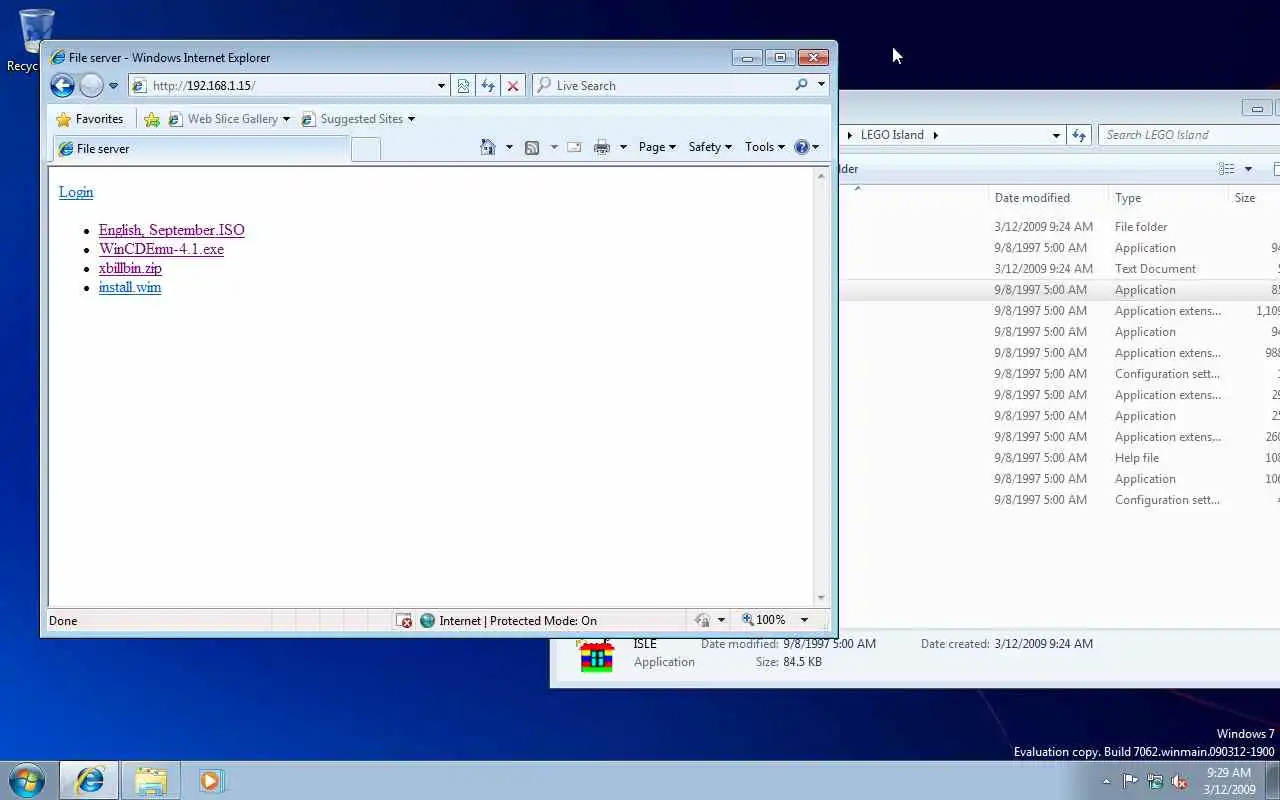Viewport: 1280px width, 800px height.
Task: Click the popup blocker status bar icon
Action: [x=404, y=621]
